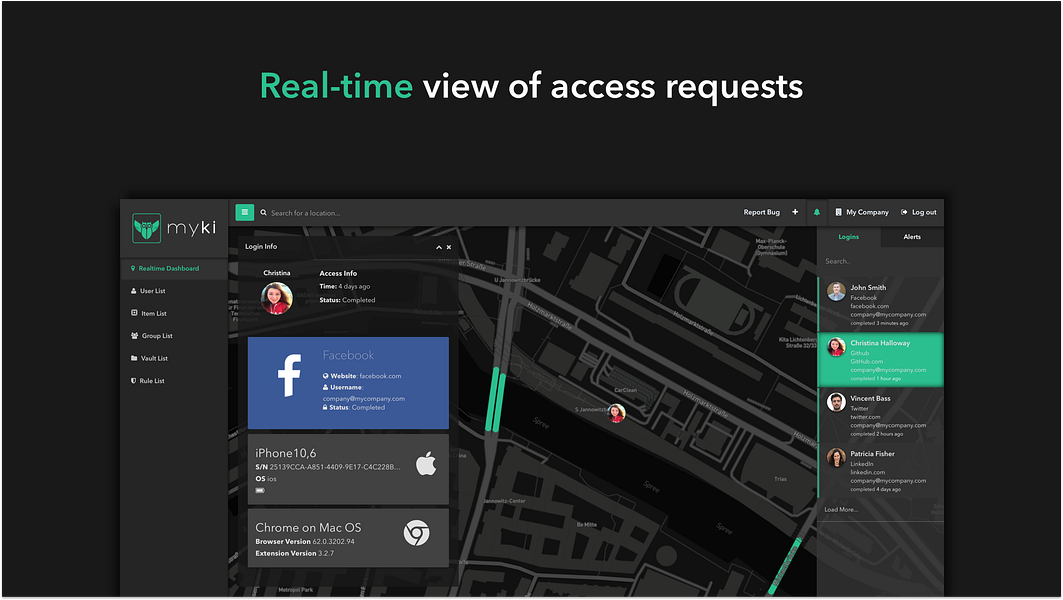Screen dimensions: 1063x600
Task: Open the Vault List folder icon
Action: [133, 358]
